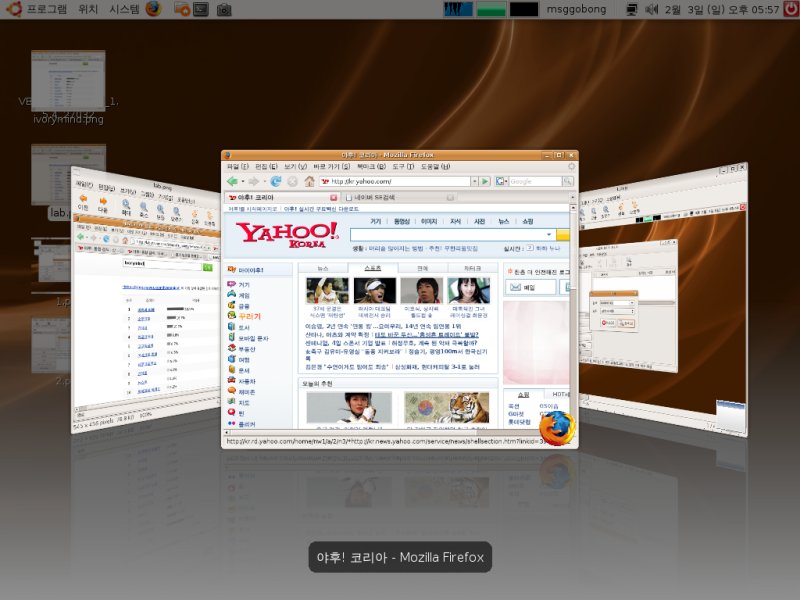Image resolution: width=800 pixels, height=600 pixels.
Task: Open the Back history dropdown arrow
Action: point(242,182)
